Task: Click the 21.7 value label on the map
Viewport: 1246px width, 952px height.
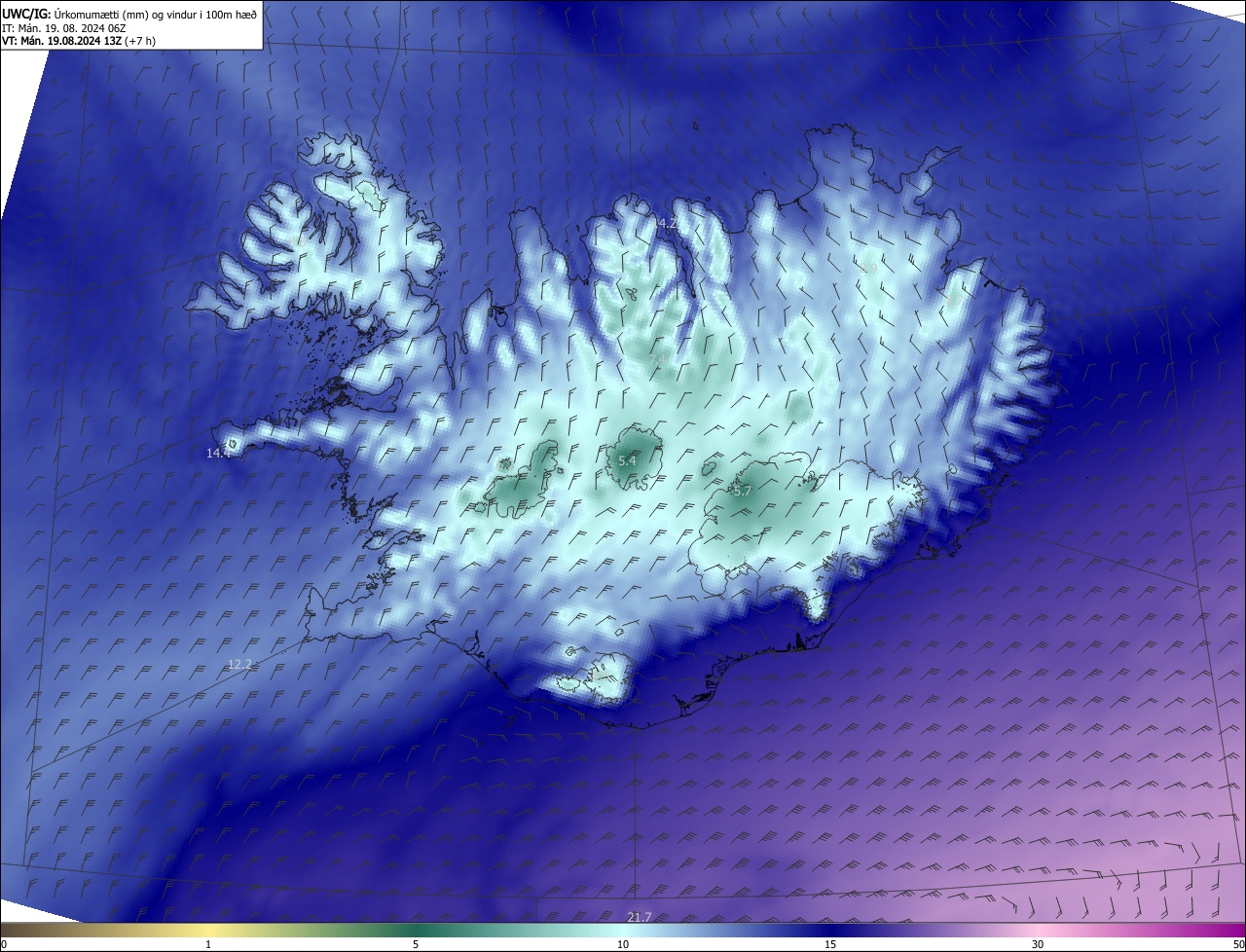Action: pyautogui.click(x=640, y=917)
